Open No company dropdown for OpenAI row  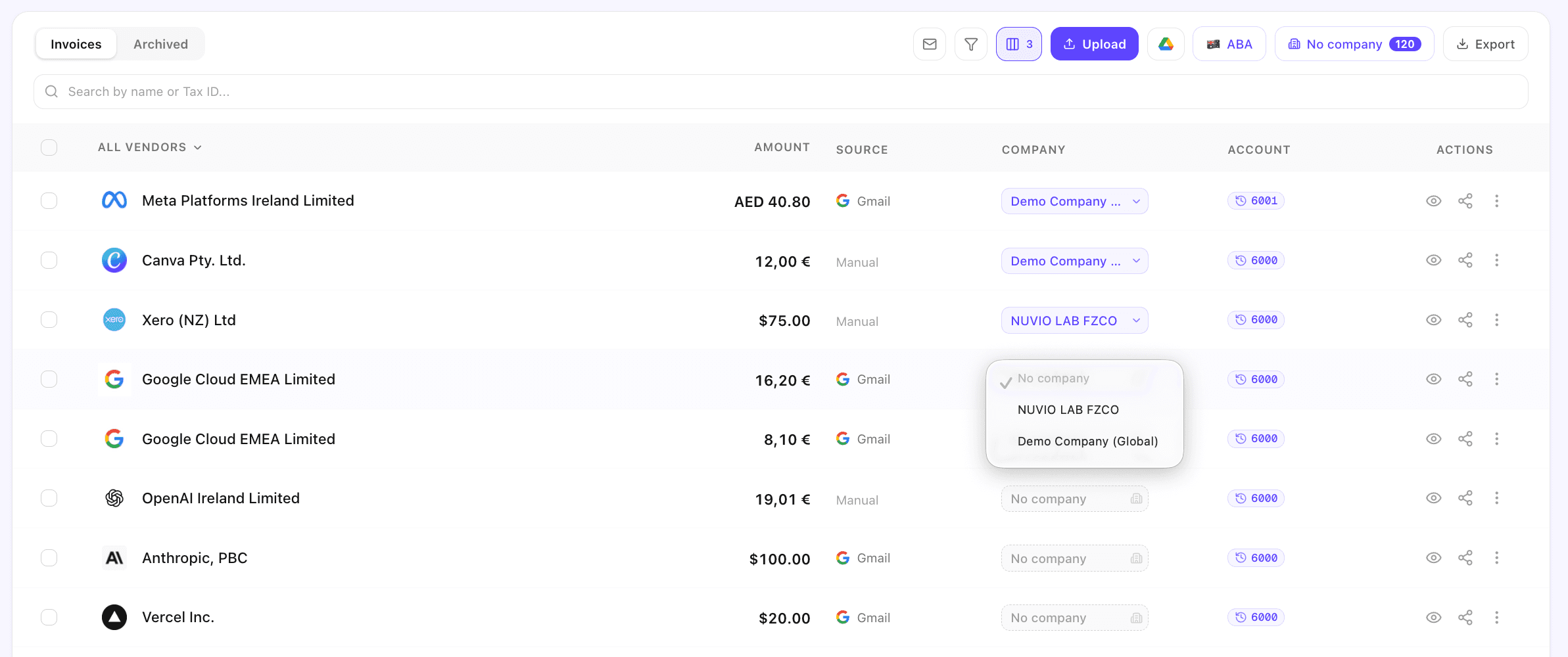pyautogui.click(x=1074, y=499)
